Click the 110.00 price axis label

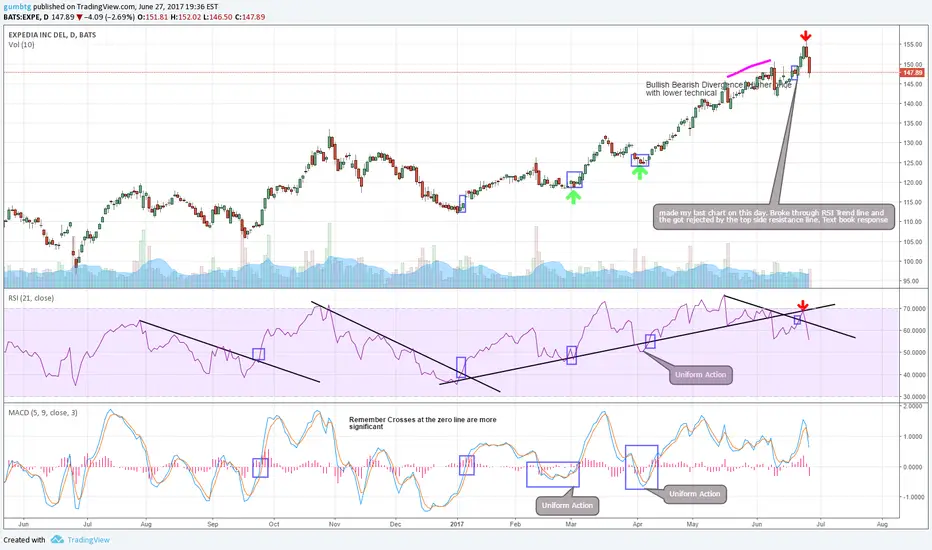pyautogui.click(x=912, y=222)
